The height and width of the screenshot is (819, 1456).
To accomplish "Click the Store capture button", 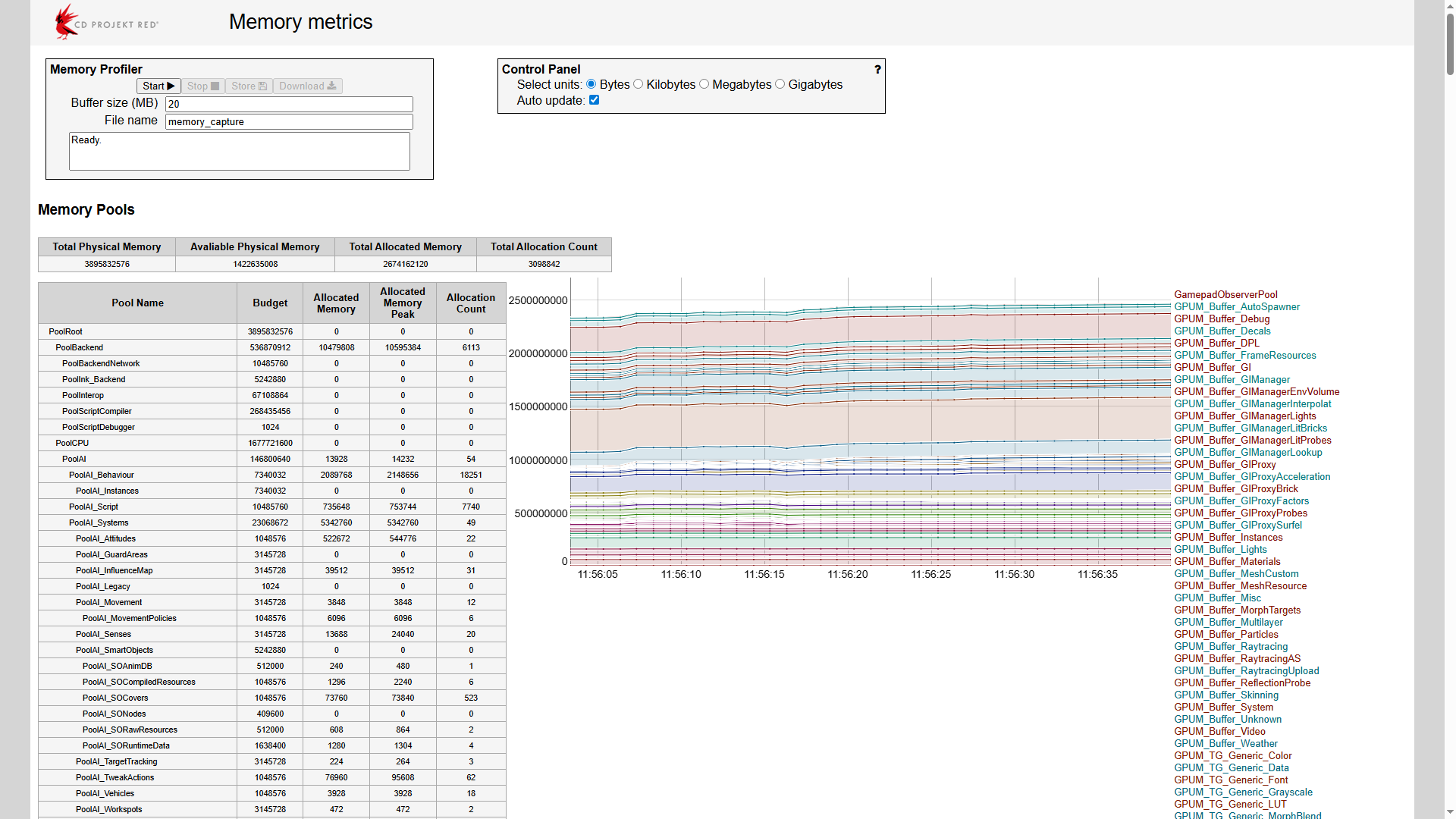I will [x=249, y=86].
